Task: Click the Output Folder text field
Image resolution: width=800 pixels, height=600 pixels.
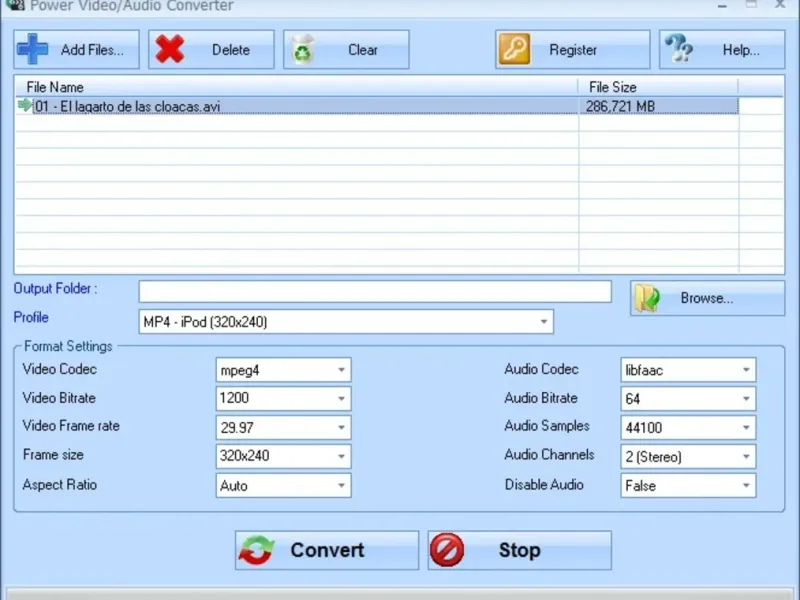Action: (375, 292)
